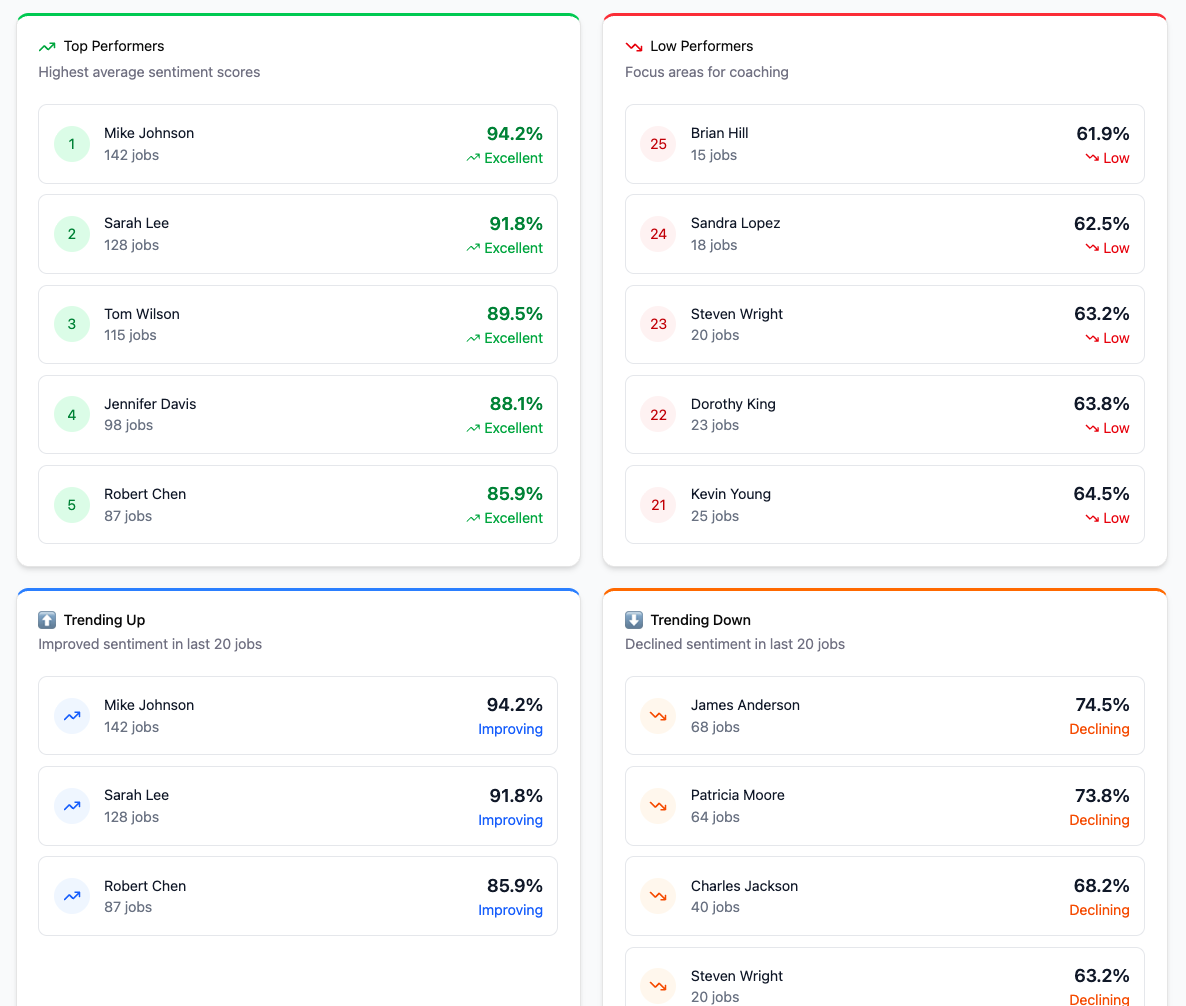
Task: Click the rank badge 21 beside Kevin Young
Action: (x=658, y=505)
